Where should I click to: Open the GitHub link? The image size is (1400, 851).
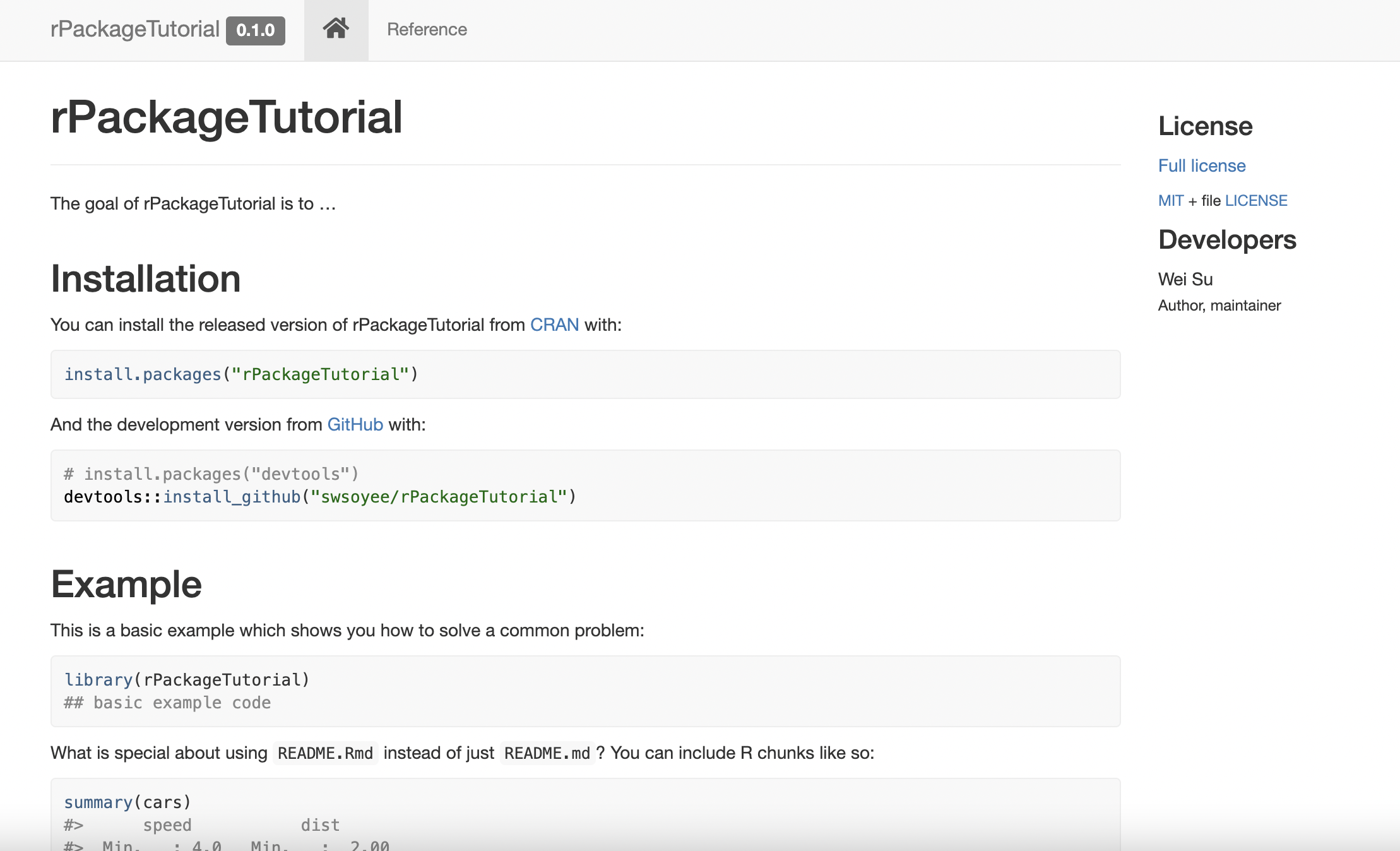355,424
